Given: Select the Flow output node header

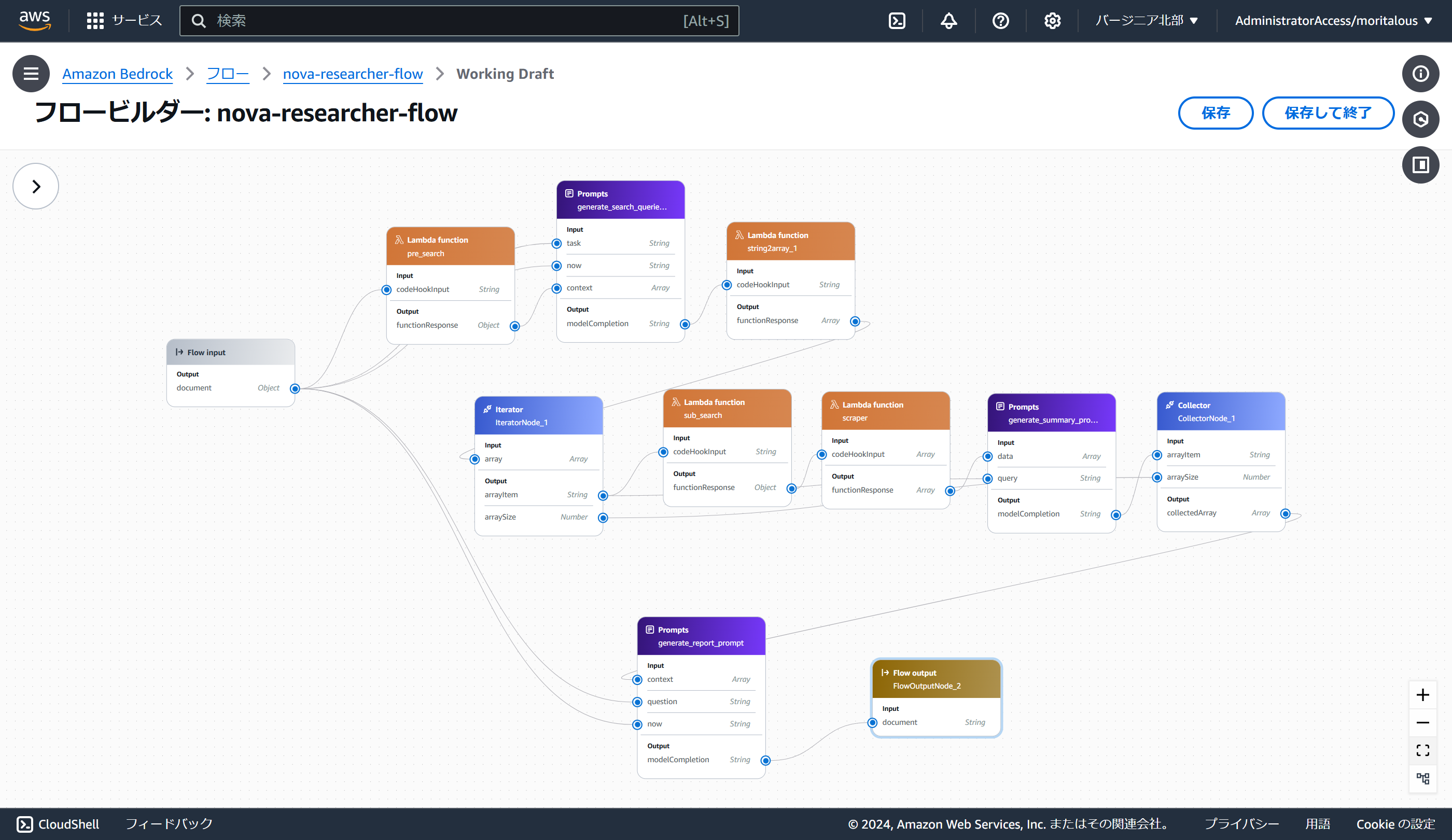Looking at the screenshot, I should click(936, 679).
